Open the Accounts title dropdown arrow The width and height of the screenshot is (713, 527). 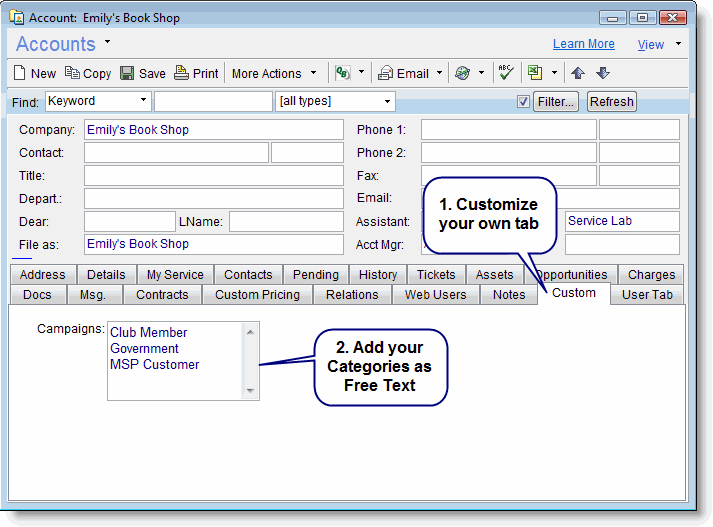(x=108, y=42)
